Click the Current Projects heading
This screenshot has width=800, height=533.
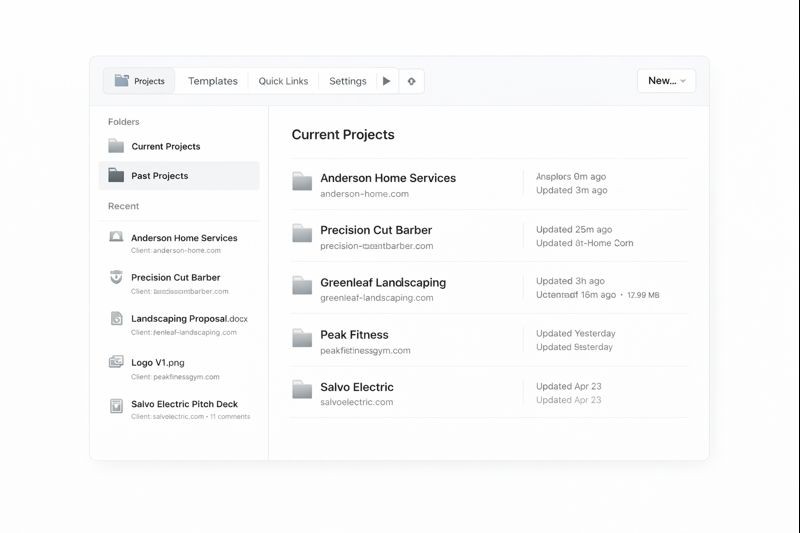point(343,135)
